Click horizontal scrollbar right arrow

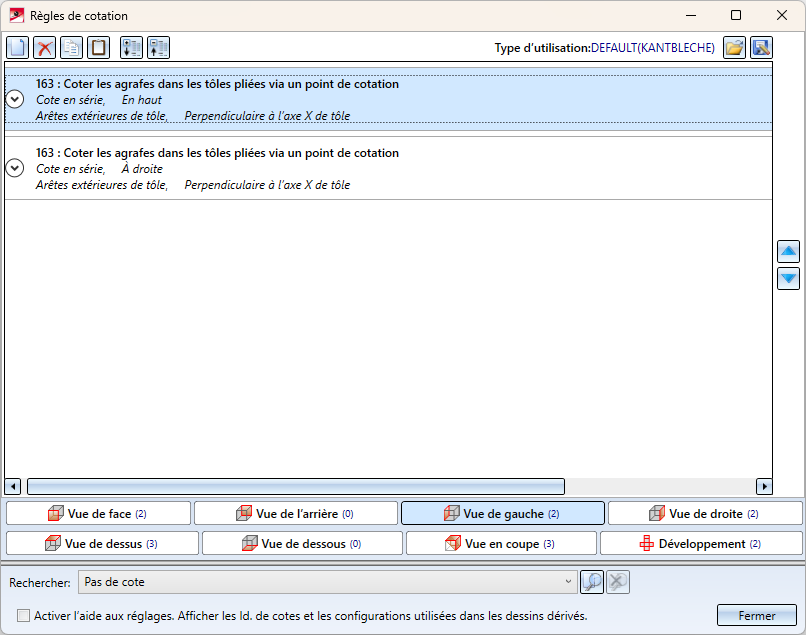point(764,486)
